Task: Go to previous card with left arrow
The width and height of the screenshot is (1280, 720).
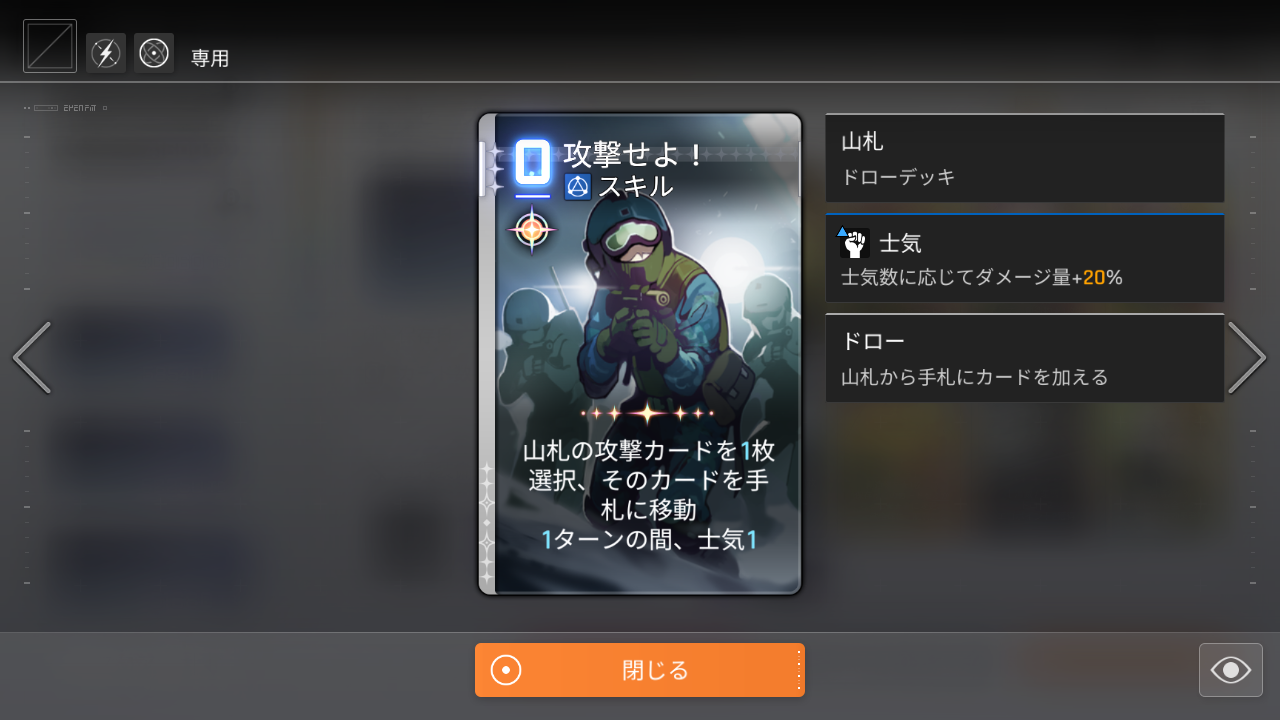Action: coord(31,357)
